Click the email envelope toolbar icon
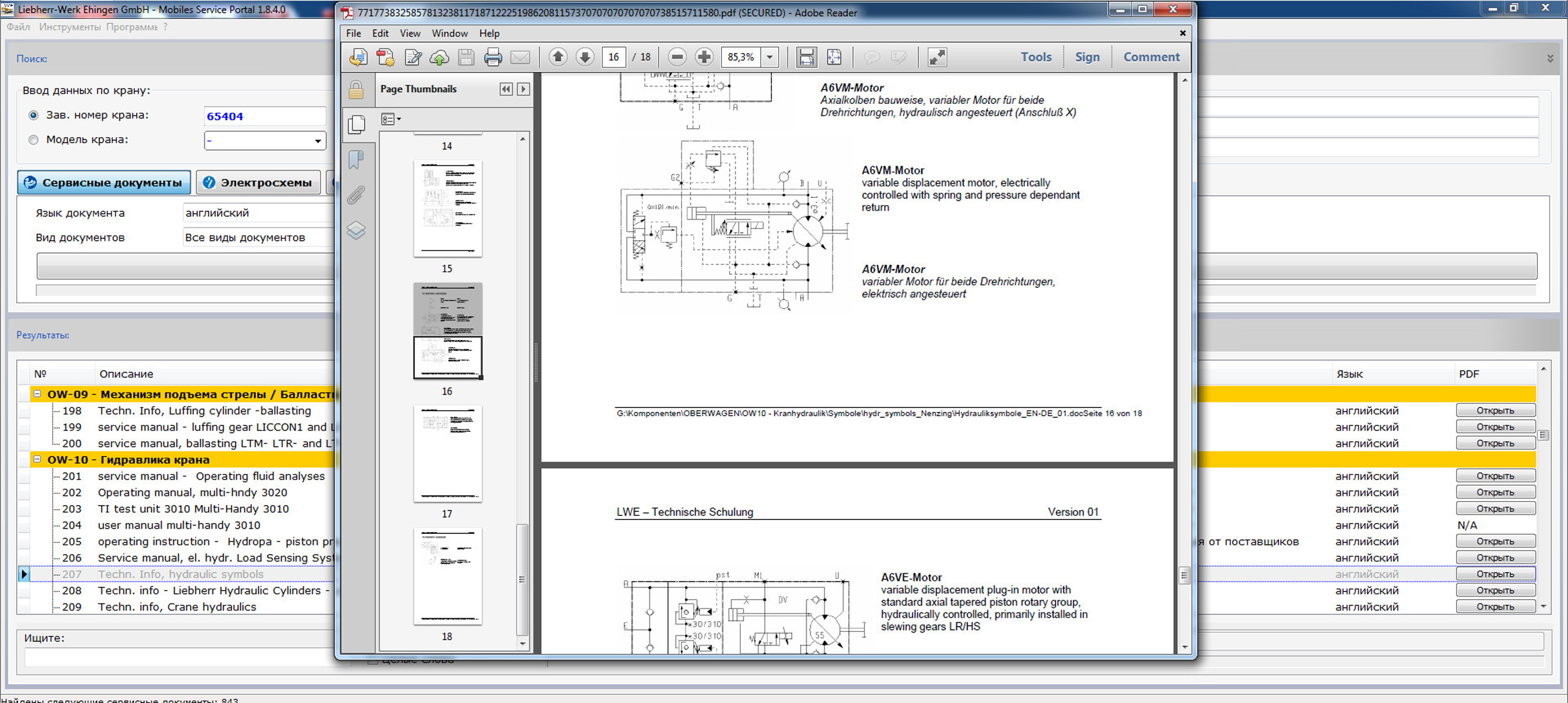The image size is (1568, 703). pos(520,58)
